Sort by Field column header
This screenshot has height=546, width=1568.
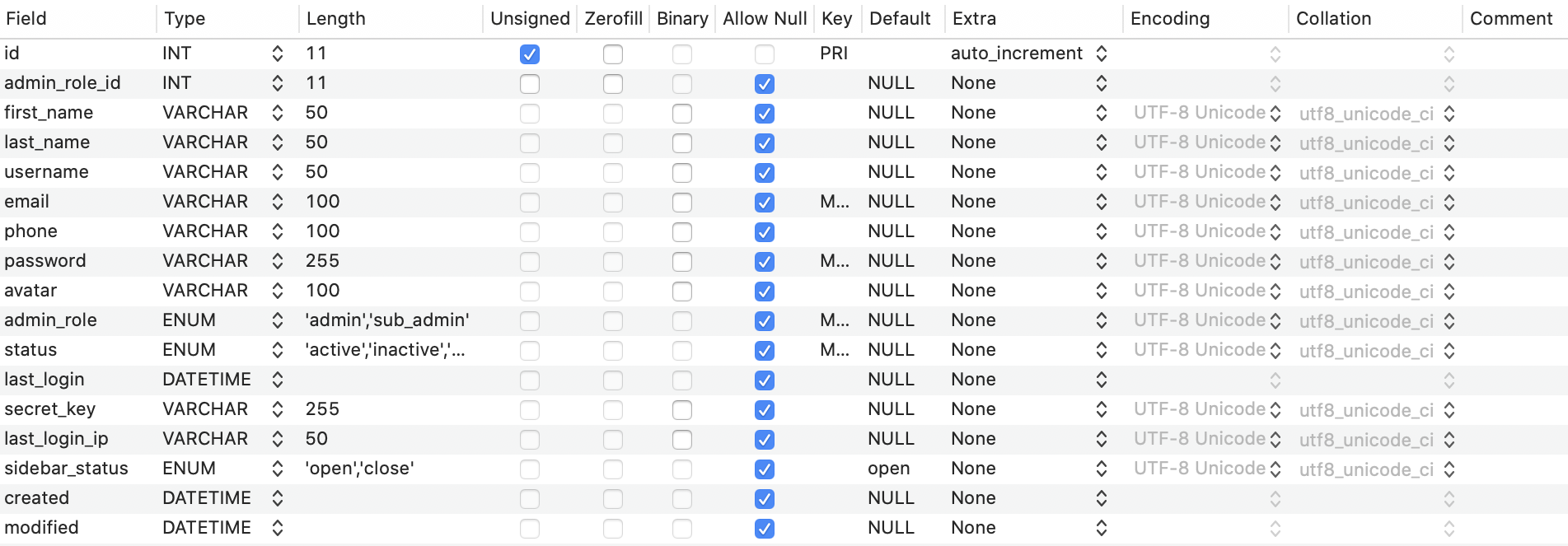pos(26,18)
